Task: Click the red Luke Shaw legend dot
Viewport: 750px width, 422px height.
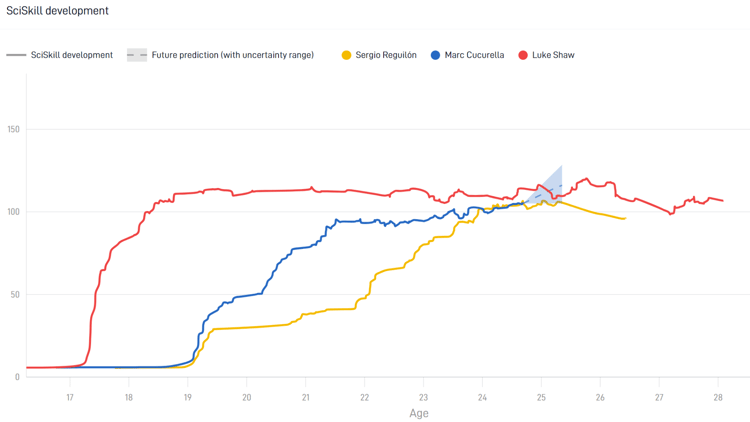Action: pyautogui.click(x=523, y=55)
